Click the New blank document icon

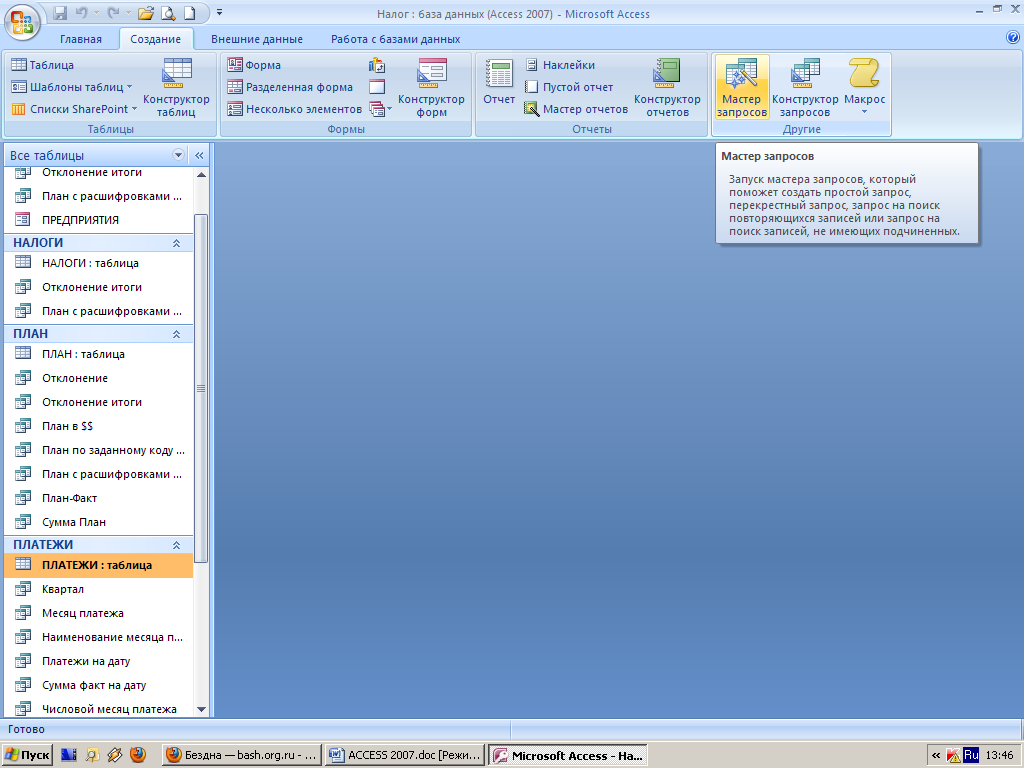189,12
